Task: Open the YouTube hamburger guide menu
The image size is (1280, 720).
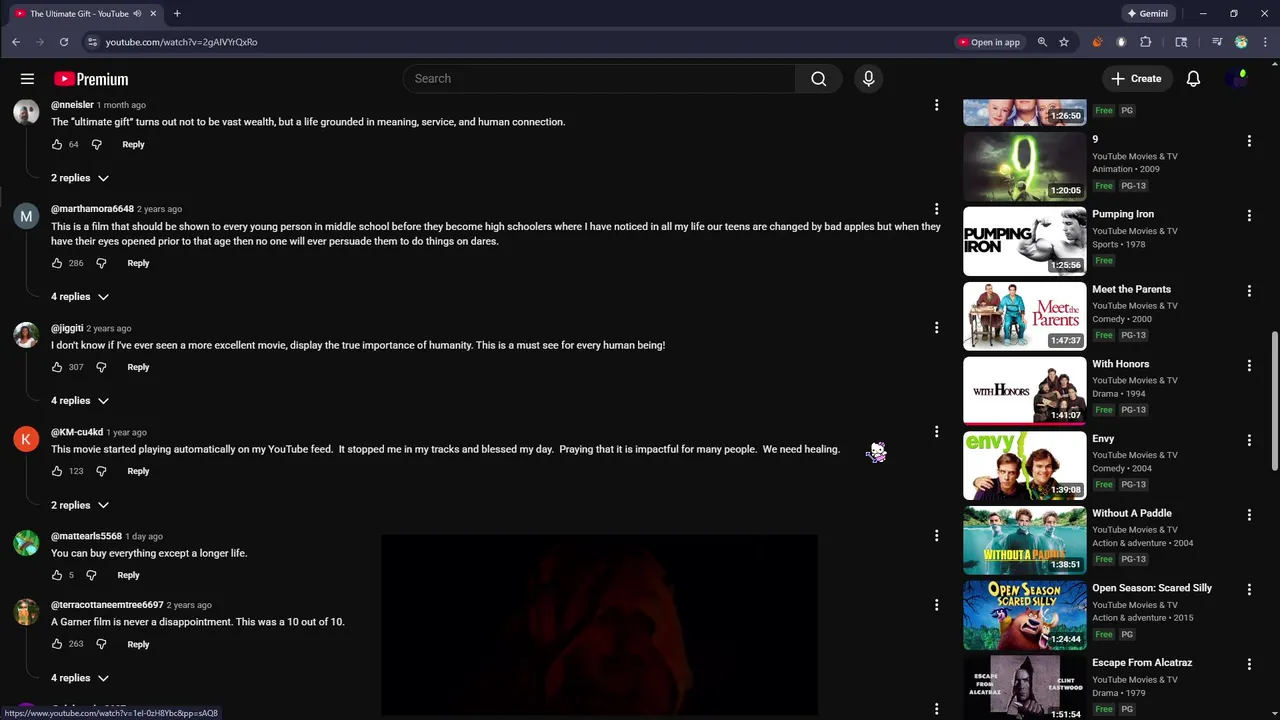Action: point(27,79)
